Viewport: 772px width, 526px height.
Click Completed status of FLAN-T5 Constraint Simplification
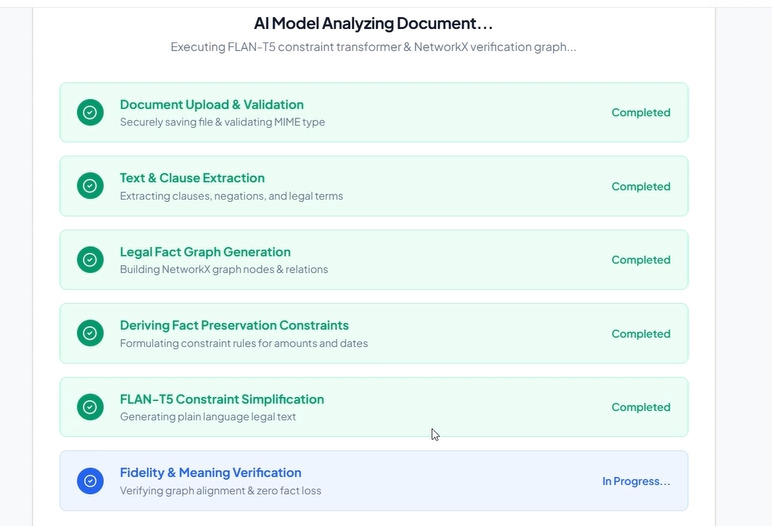pyautogui.click(x=641, y=407)
